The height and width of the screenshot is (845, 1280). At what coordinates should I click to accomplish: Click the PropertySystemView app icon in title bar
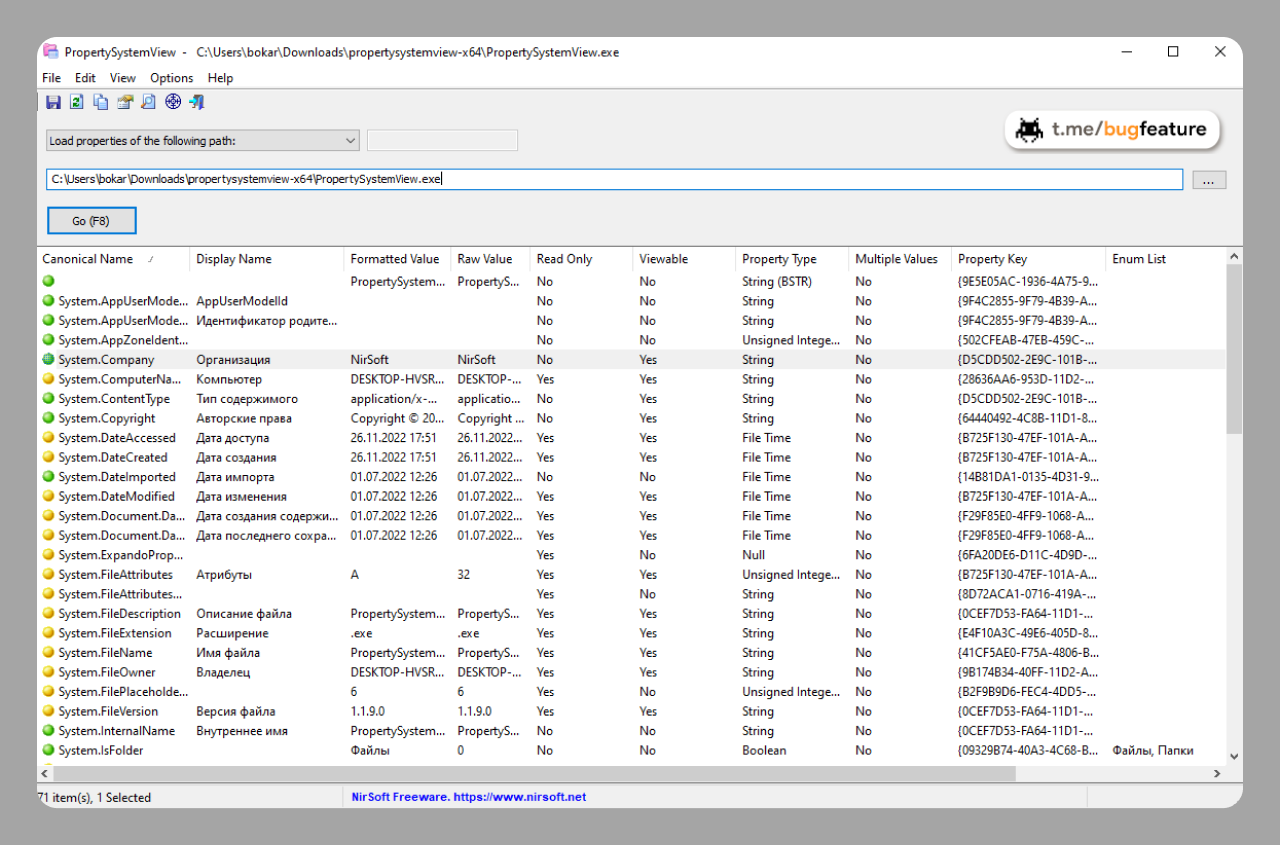coord(50,51)
